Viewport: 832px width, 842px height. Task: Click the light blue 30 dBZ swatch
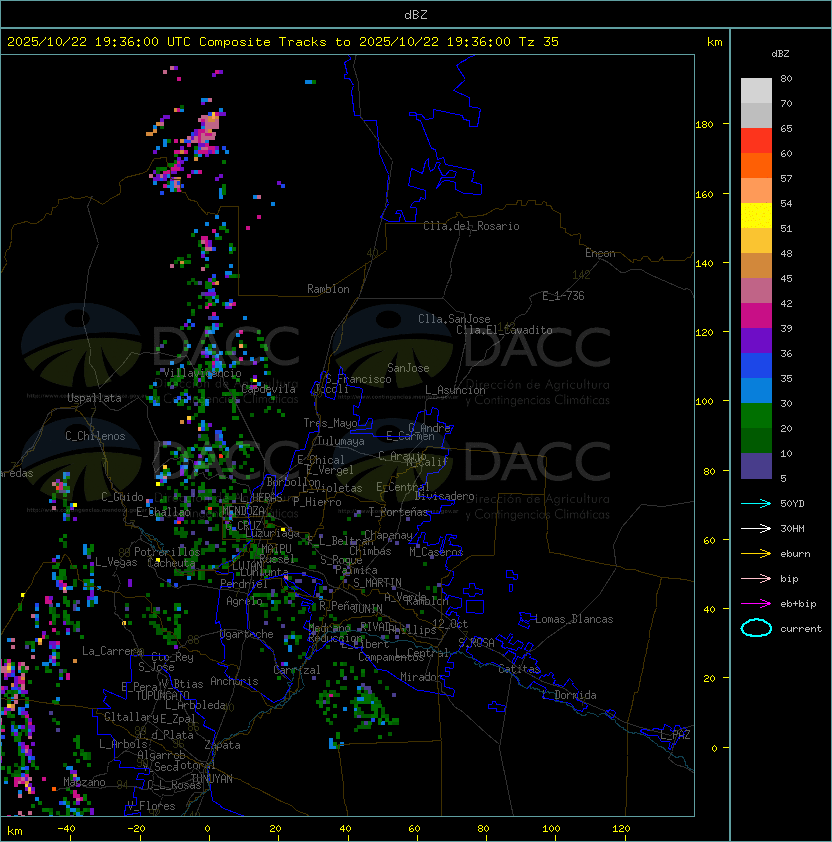point(756,391)
